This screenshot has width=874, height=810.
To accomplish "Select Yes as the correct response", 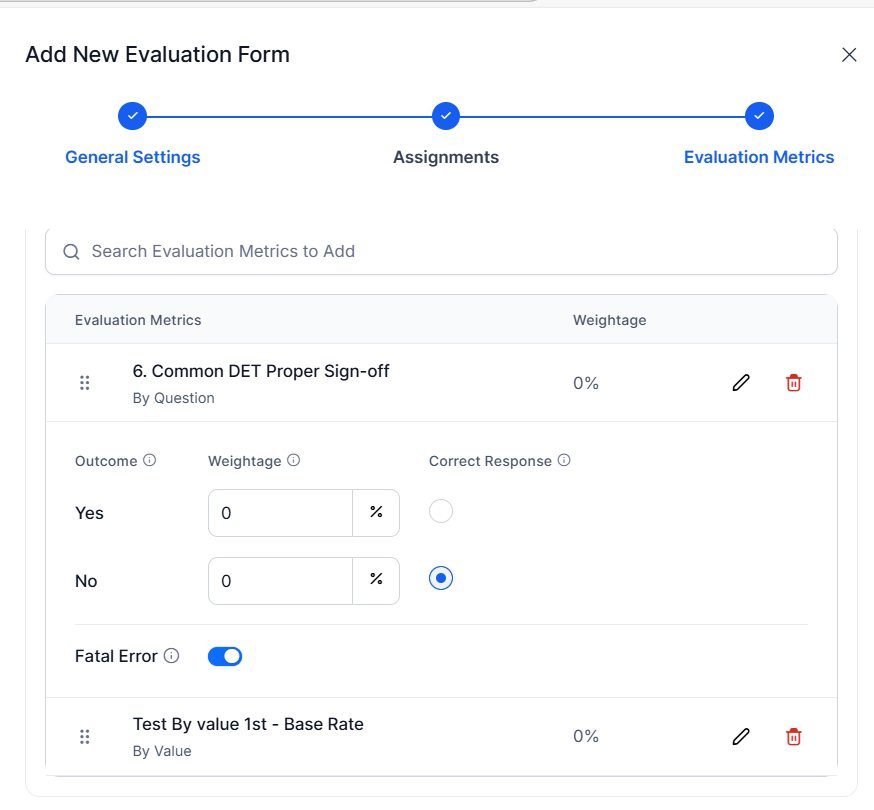I will tap(441, 512).
